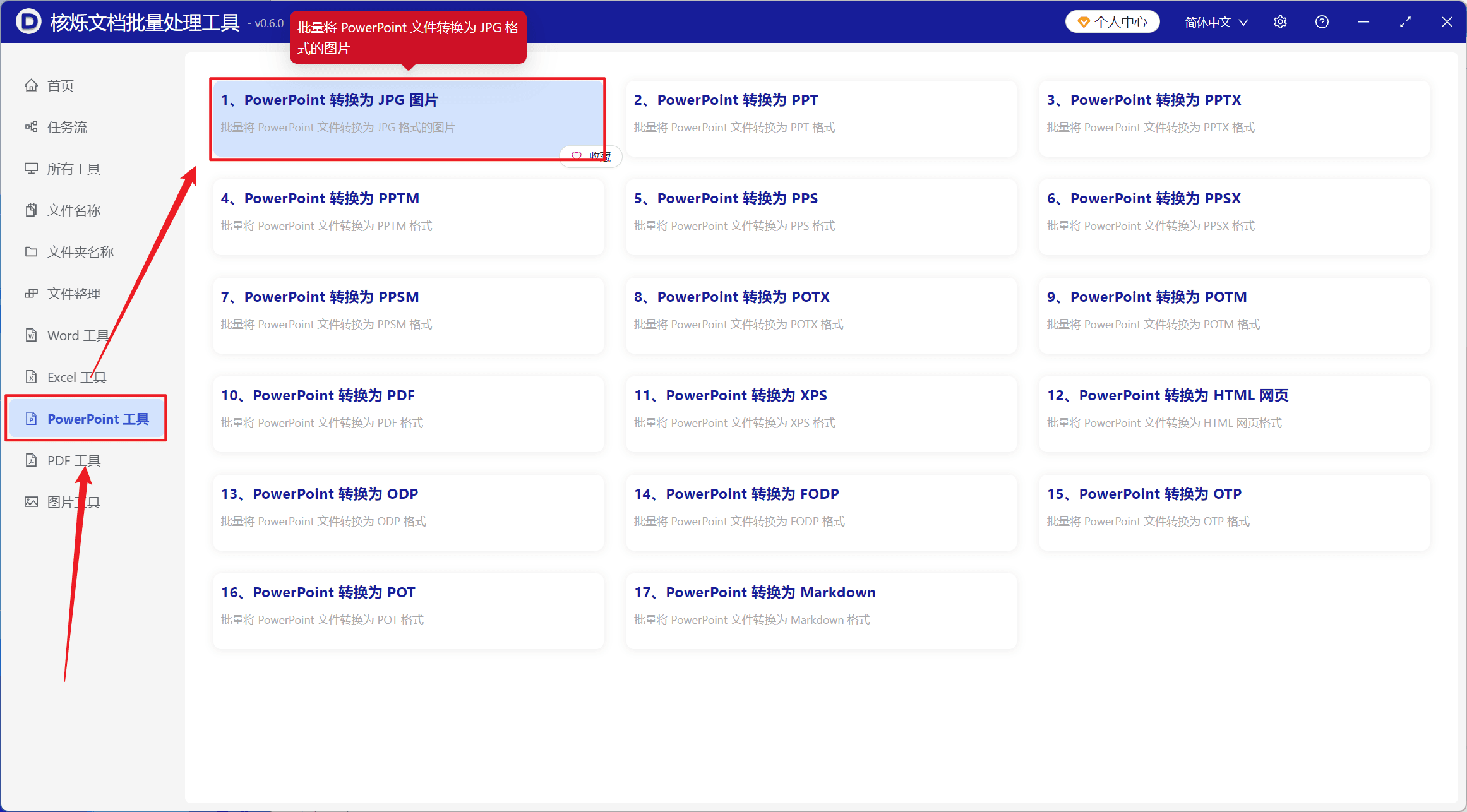The image size is (1467, 812).
Task: Select the 所有工具 monitor icon
Action: click(x=31, y=169)
